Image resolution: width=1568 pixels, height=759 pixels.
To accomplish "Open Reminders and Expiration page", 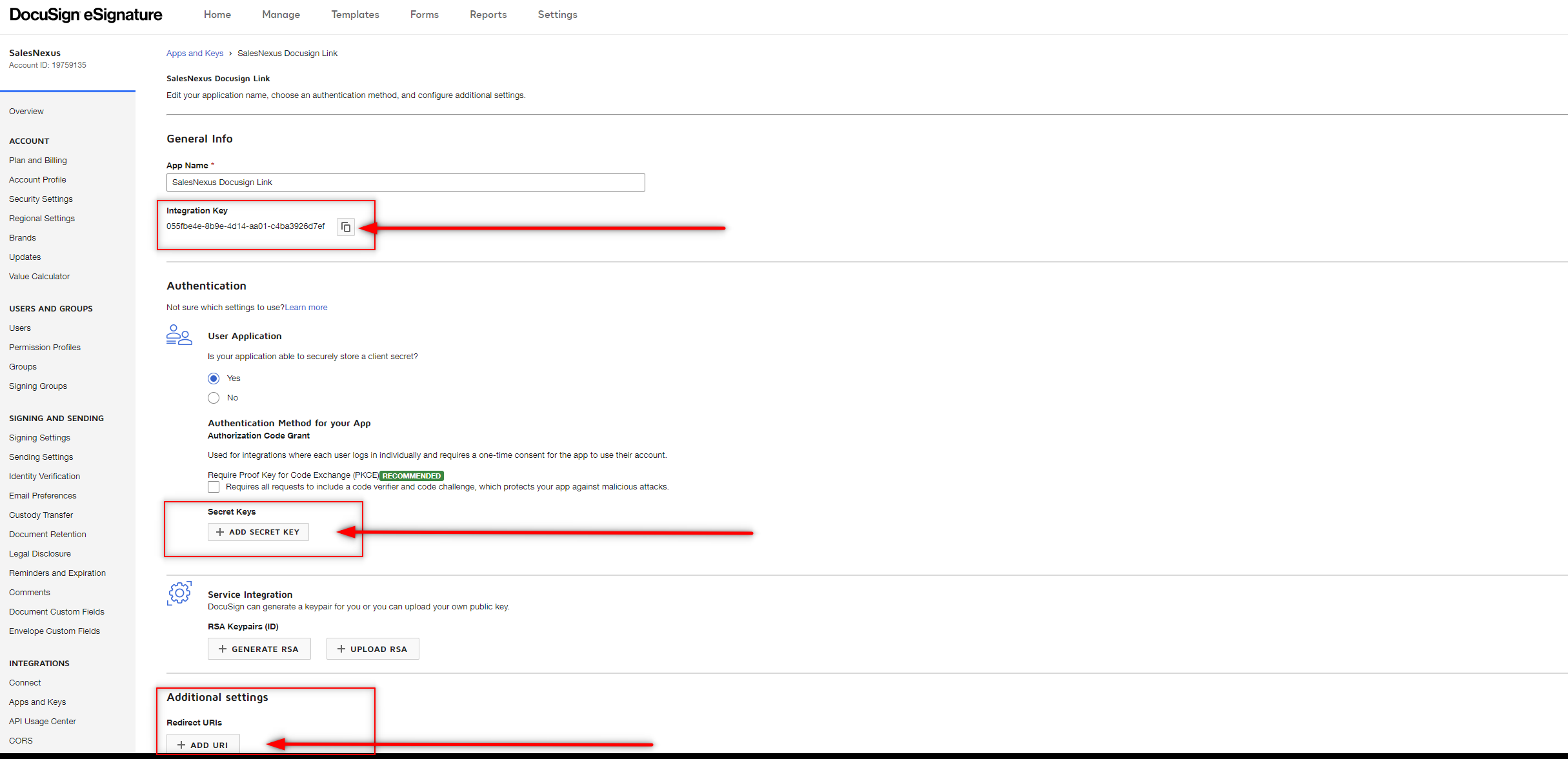I will tap(57, 573).
